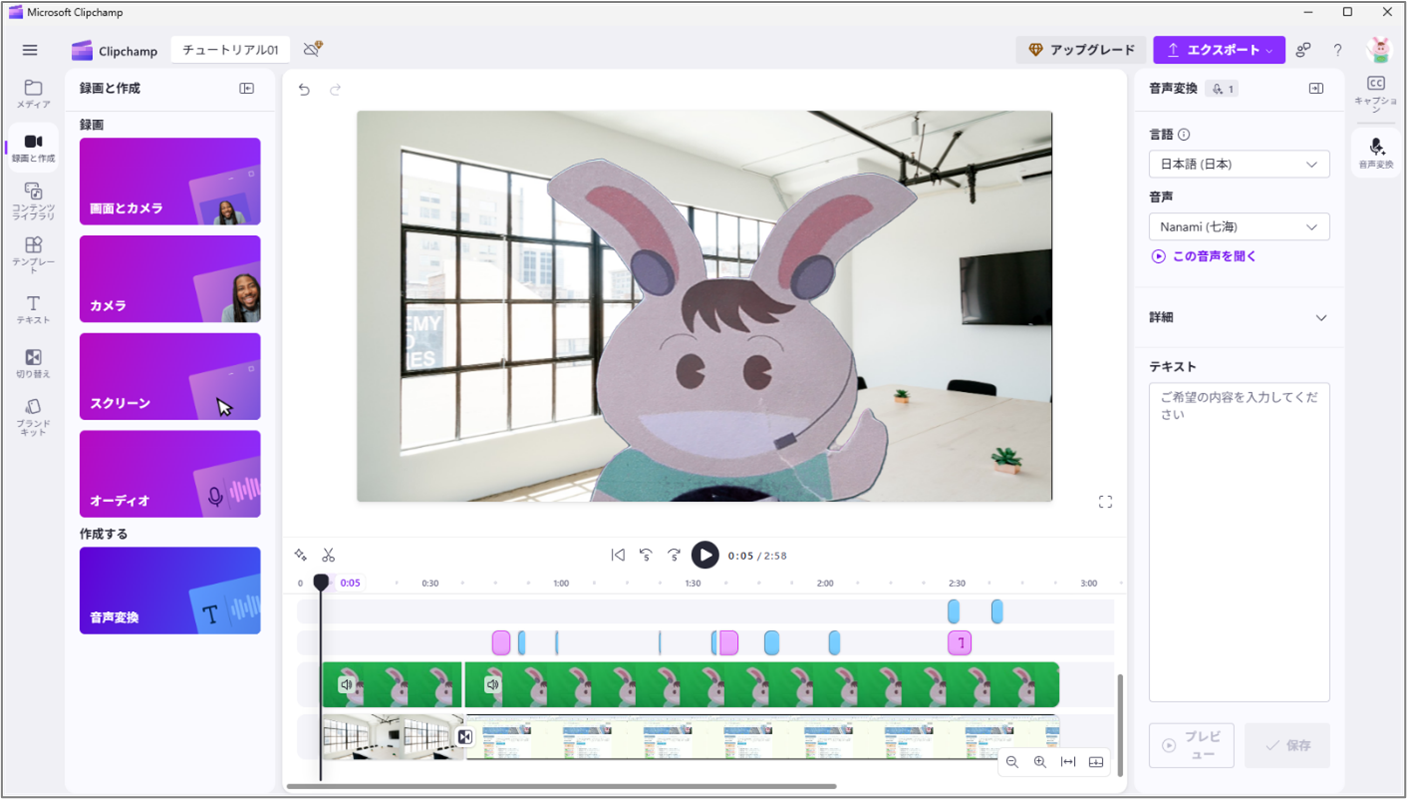Click the split scissors icon
The height and width of the screenshot is (799, 1407).
coord(328,555)
